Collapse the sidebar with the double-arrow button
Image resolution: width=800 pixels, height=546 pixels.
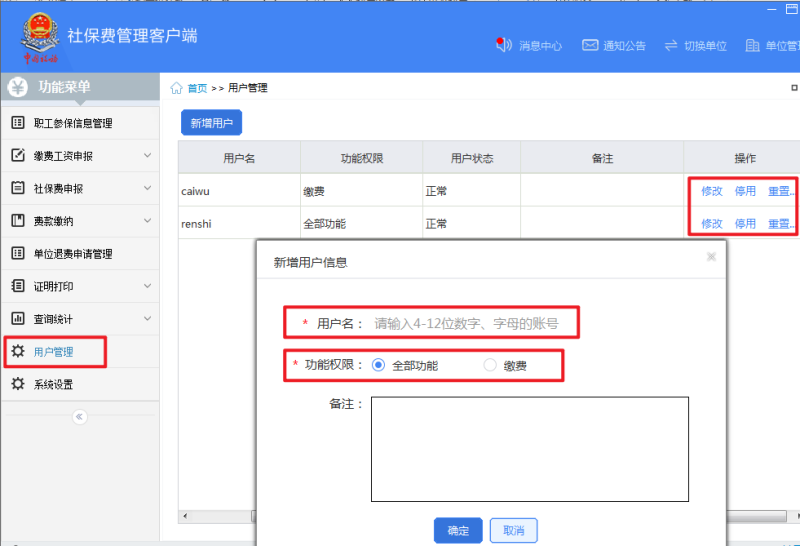coord(80,417)
